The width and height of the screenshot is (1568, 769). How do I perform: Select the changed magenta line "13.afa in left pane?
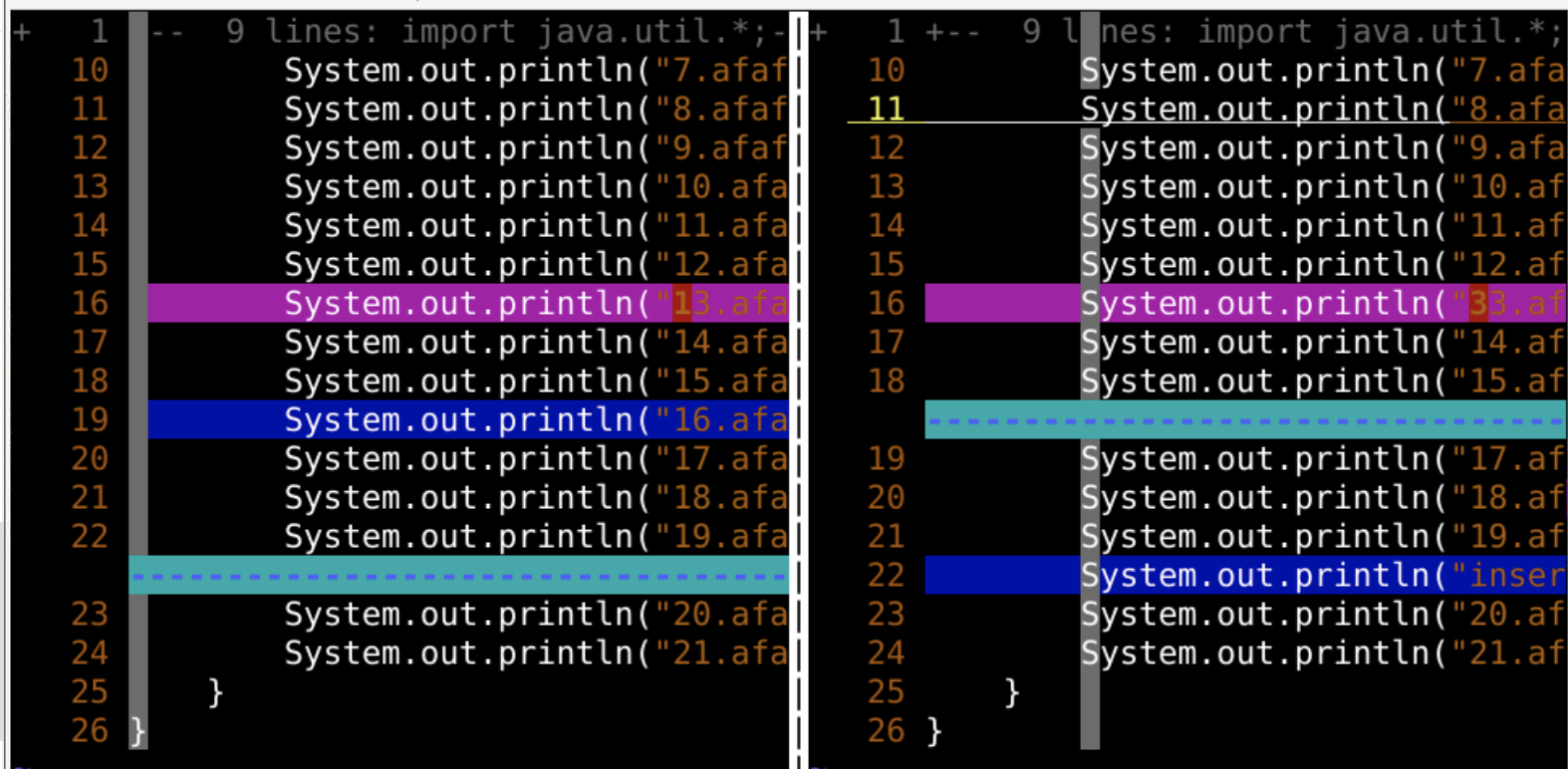(468, 303)
